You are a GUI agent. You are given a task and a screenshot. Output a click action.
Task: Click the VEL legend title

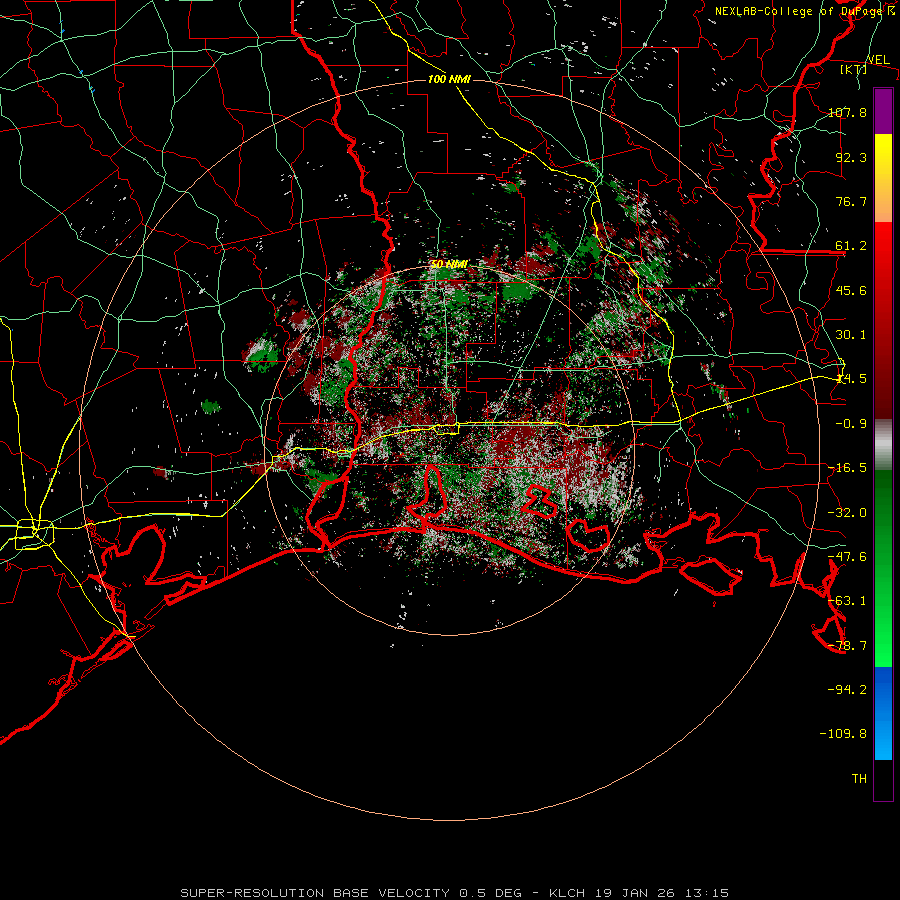[x=878, y=60]
